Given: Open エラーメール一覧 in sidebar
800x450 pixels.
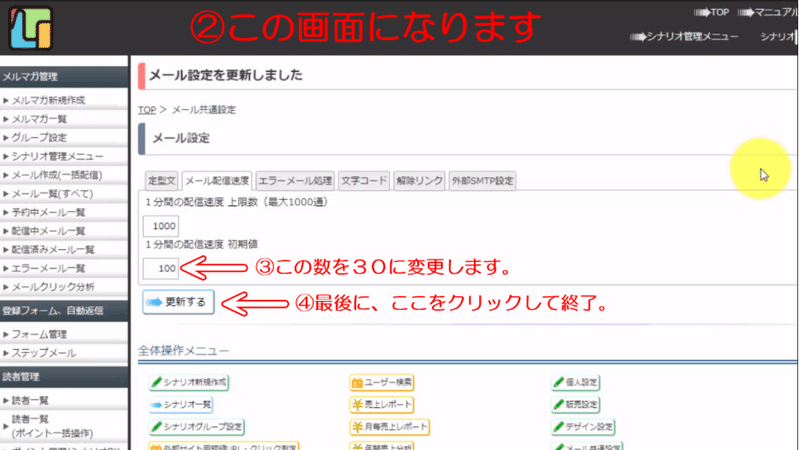Looking at the screenshot, I should (64, 268).
